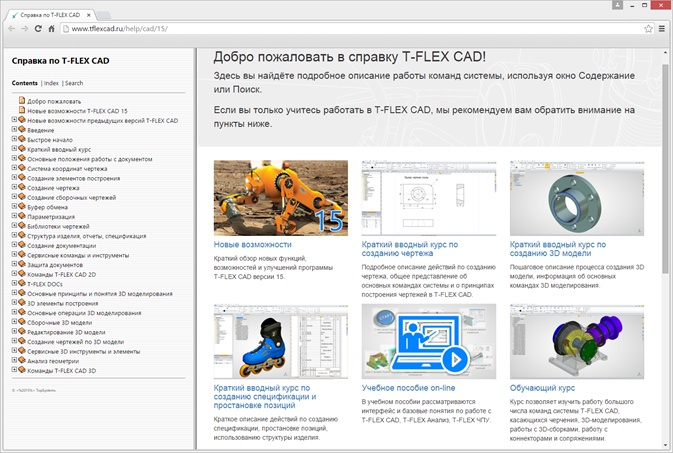
Task: Go to browser Home icon
Action: 51,29
